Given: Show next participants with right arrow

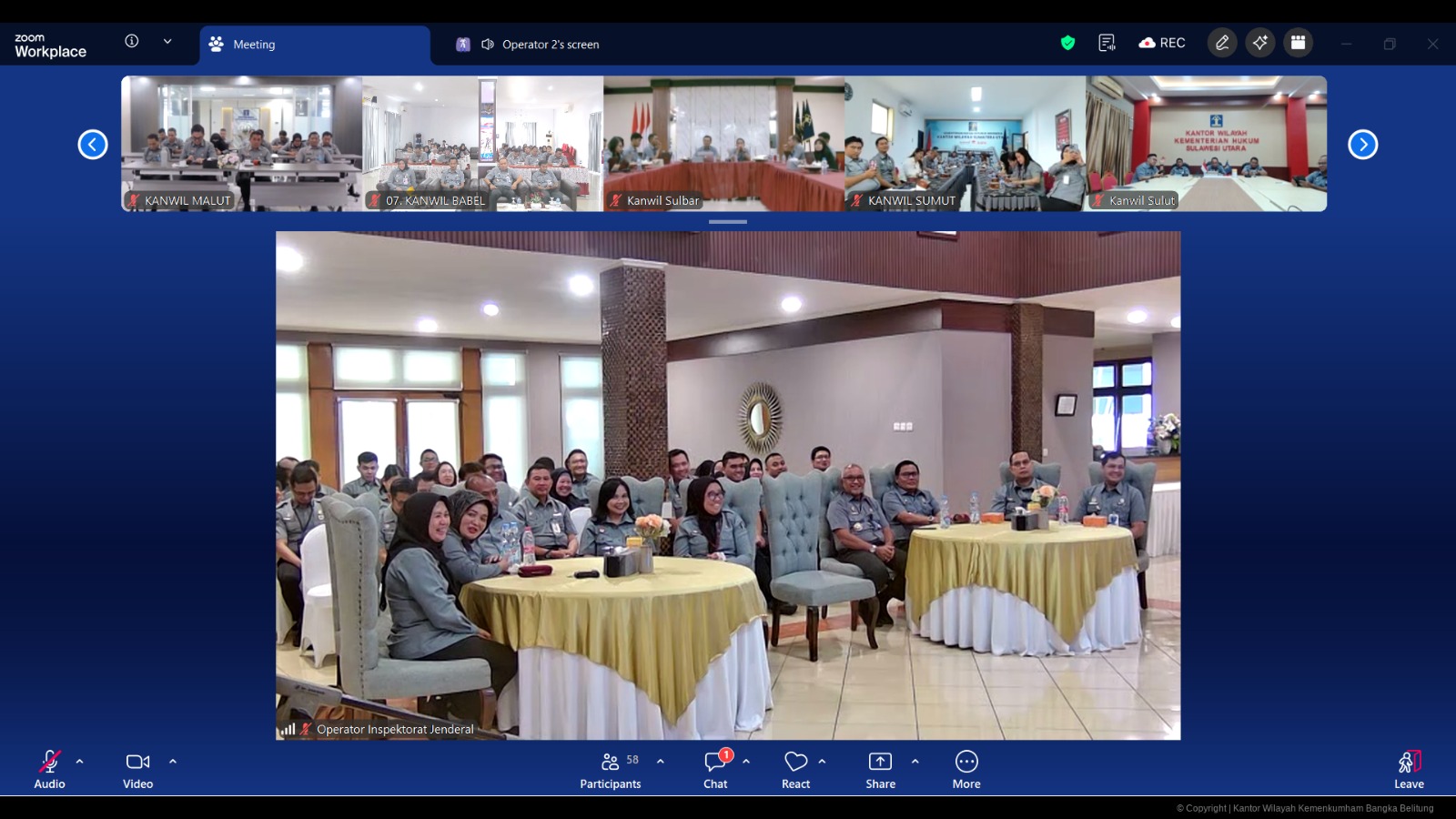Looking at the screenshot, I should point(1362,145).
